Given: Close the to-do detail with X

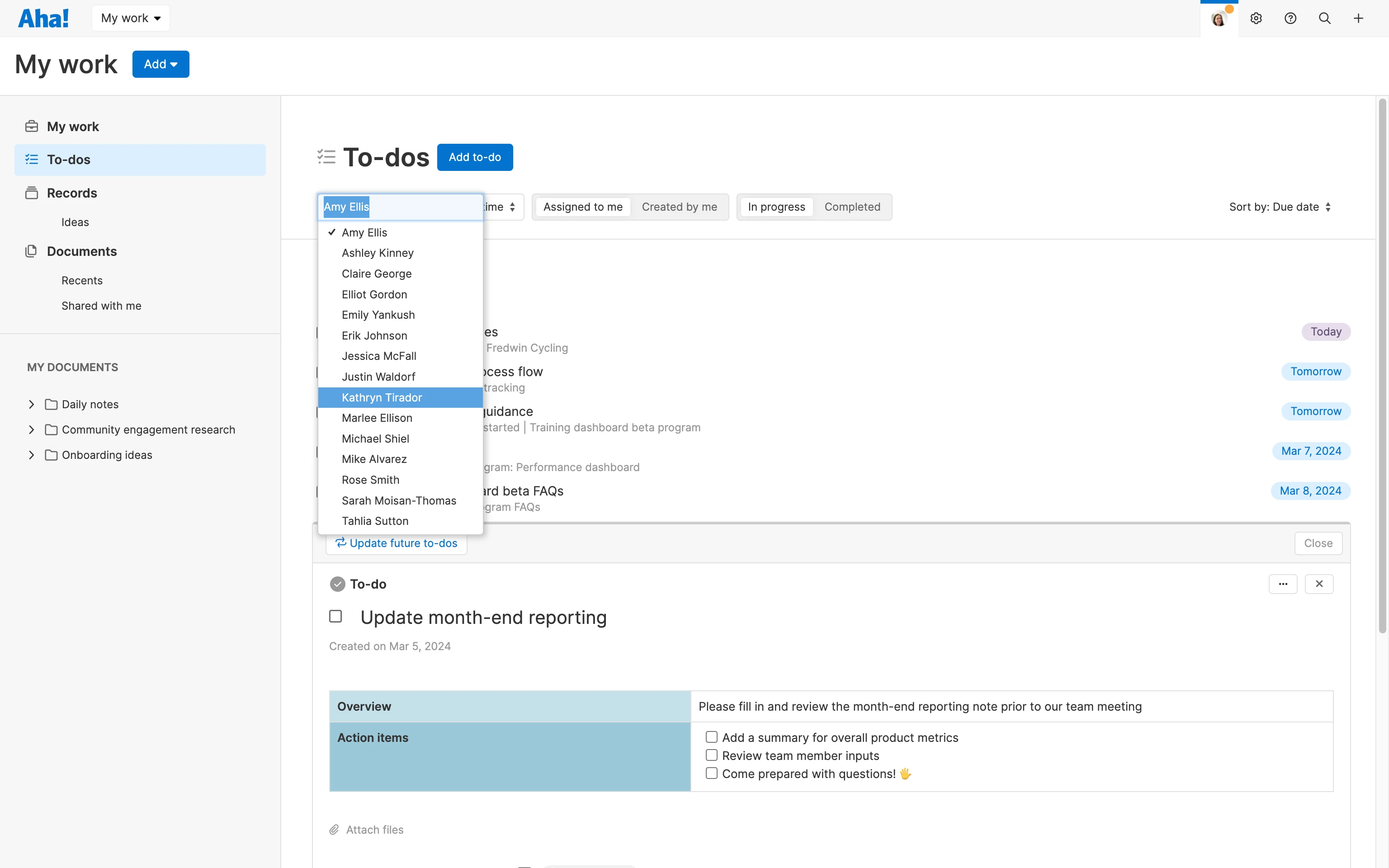Looking at the screenshot, I should [1319, 584].
